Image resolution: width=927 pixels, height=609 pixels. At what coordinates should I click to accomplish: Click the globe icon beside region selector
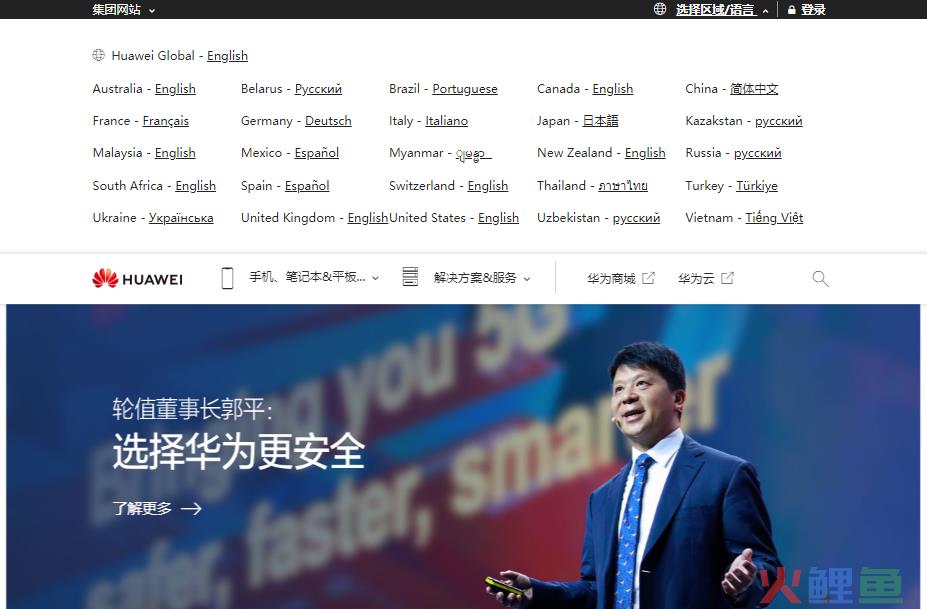point(660,9)
